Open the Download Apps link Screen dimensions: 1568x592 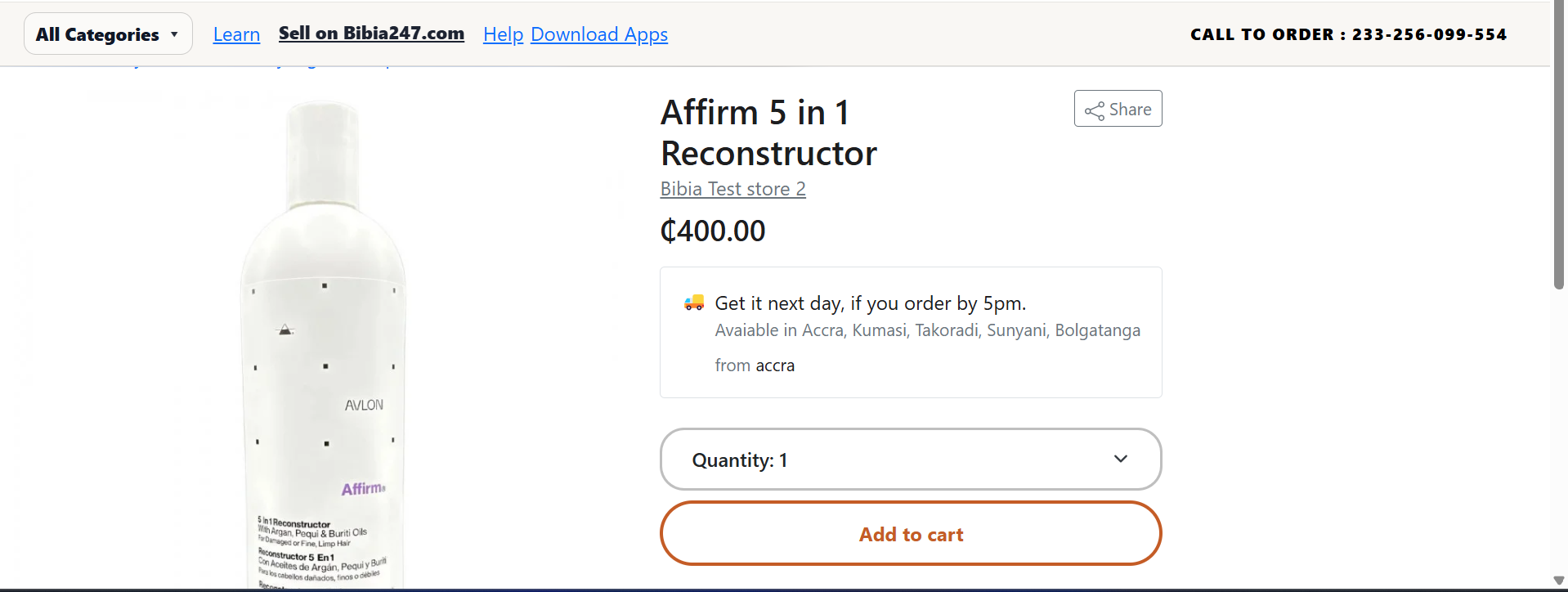click(599, 34)
